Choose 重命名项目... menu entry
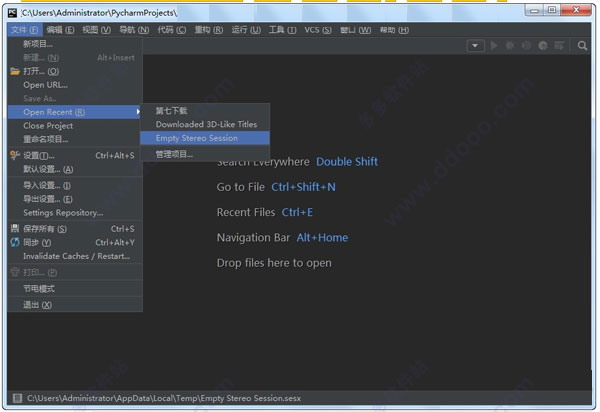 (75, 139)
